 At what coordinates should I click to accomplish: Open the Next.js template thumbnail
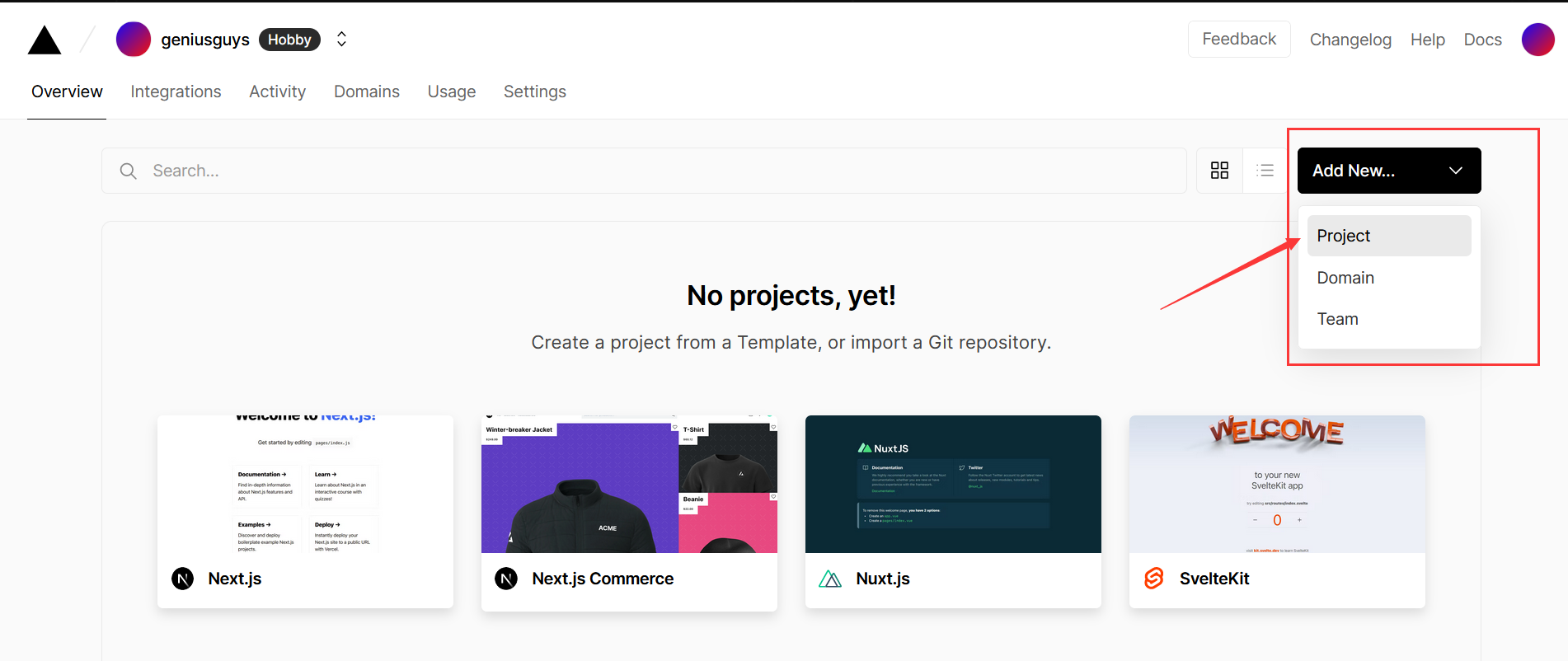coord(305,484)
